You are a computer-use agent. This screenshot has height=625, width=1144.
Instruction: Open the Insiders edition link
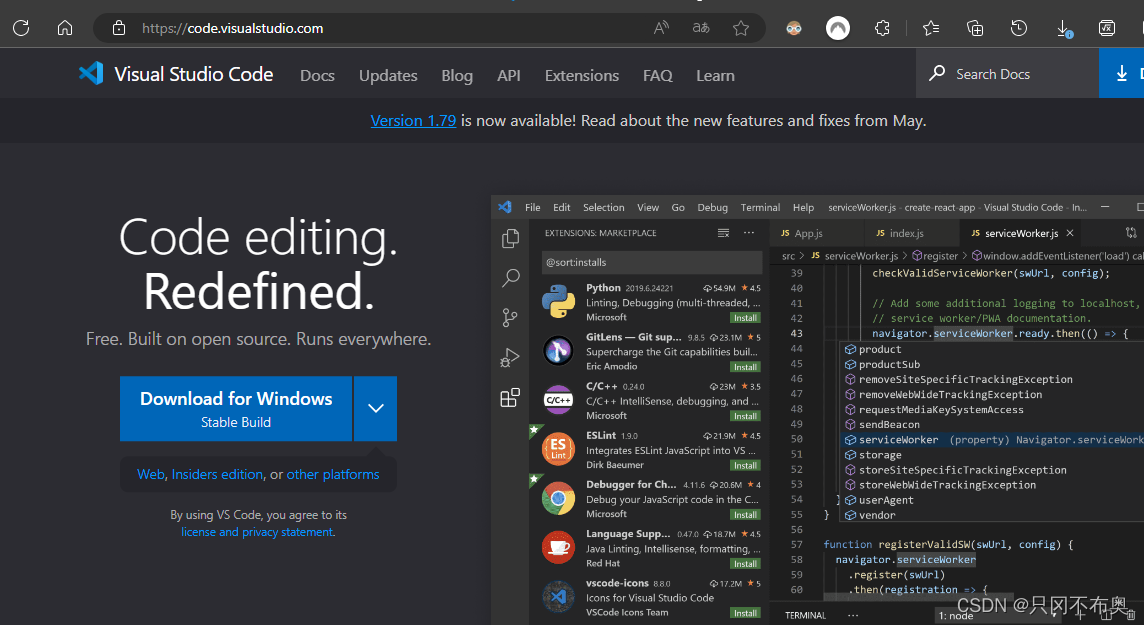pos(217,474)
